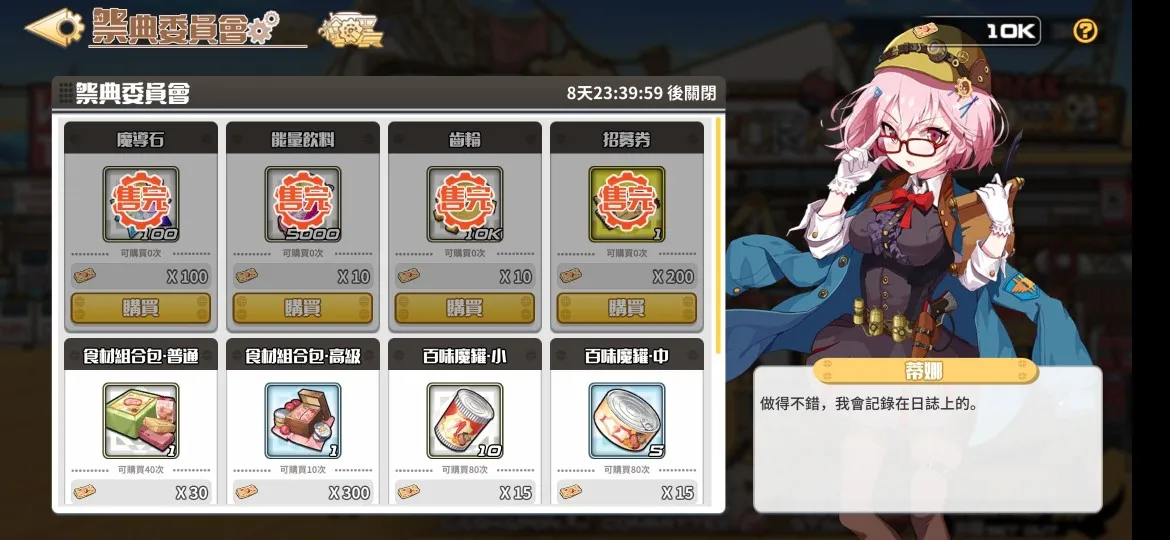The image size is (1170, 540).
Task: Click 購買 button under 能量飲料
Action: tap(303, 308)
